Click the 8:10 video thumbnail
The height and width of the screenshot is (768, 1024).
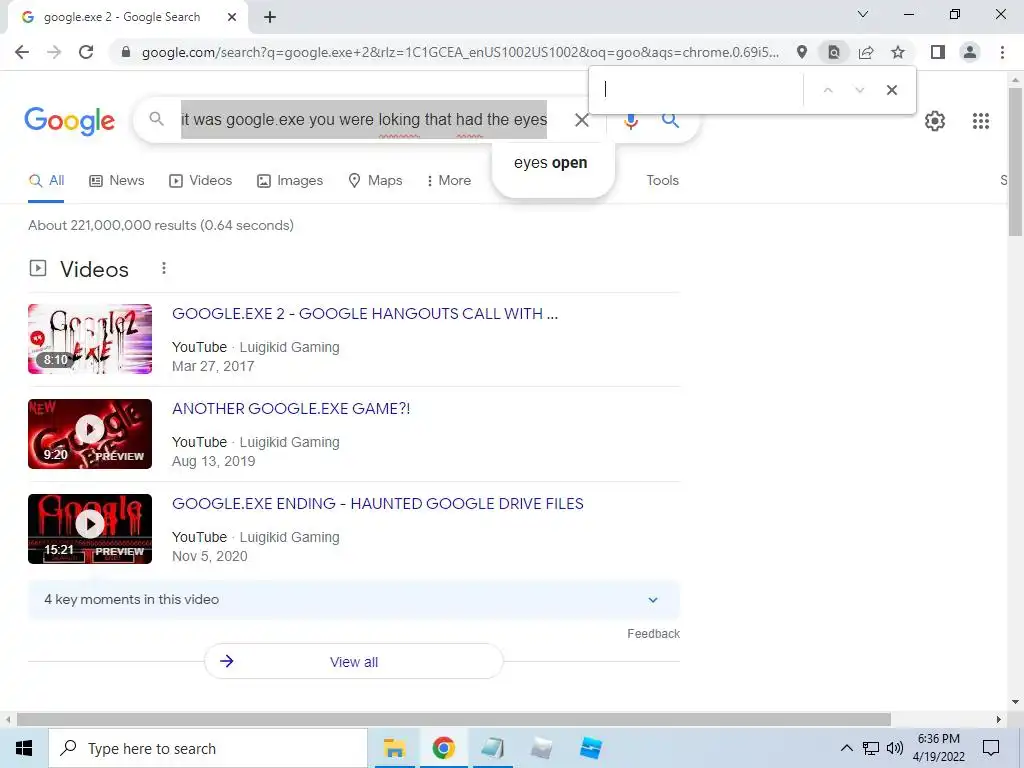(x=90, y=339)
